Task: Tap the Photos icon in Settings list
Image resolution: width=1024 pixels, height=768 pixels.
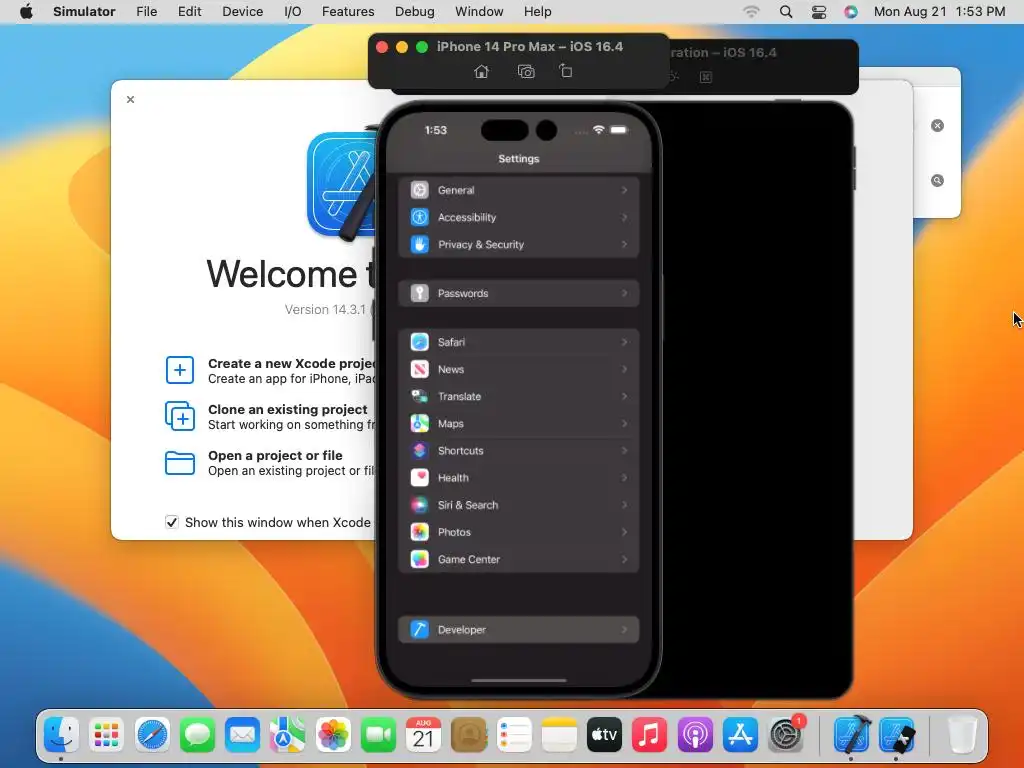Action: (419, 532)
